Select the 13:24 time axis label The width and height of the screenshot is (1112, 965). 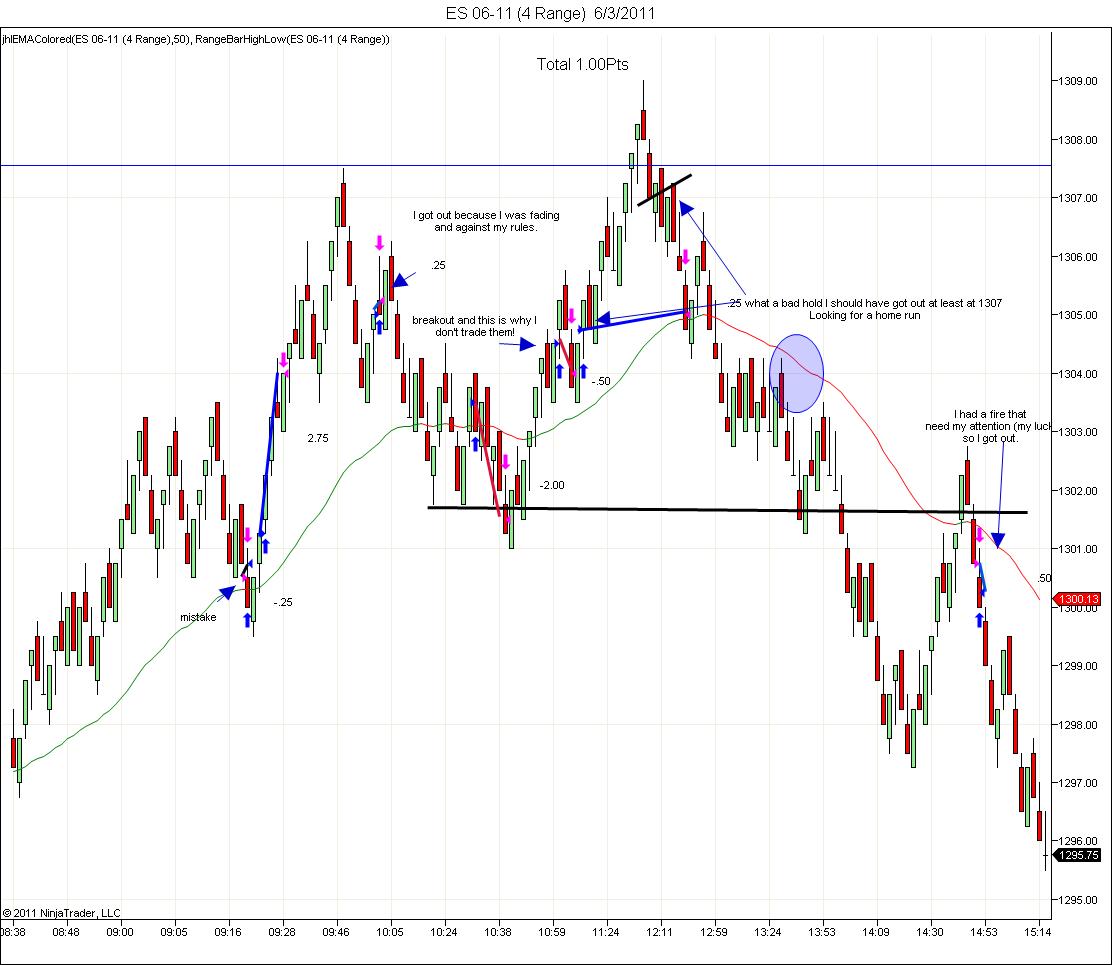[x=767, y=932]
